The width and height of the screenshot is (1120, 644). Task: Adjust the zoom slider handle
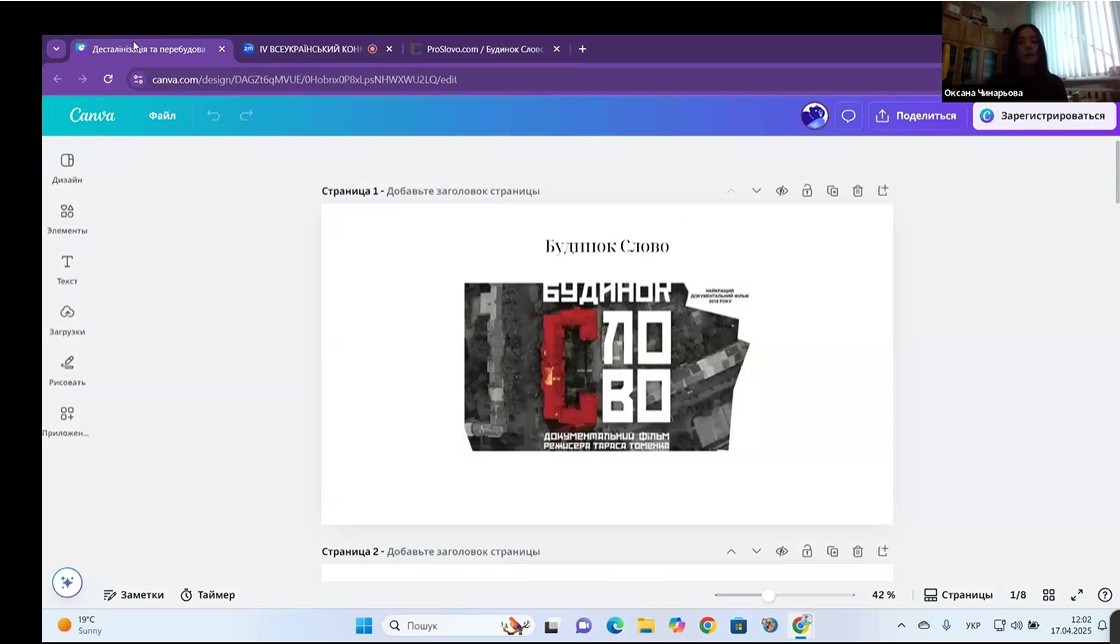pyautogui.click(x=769, y=595)
